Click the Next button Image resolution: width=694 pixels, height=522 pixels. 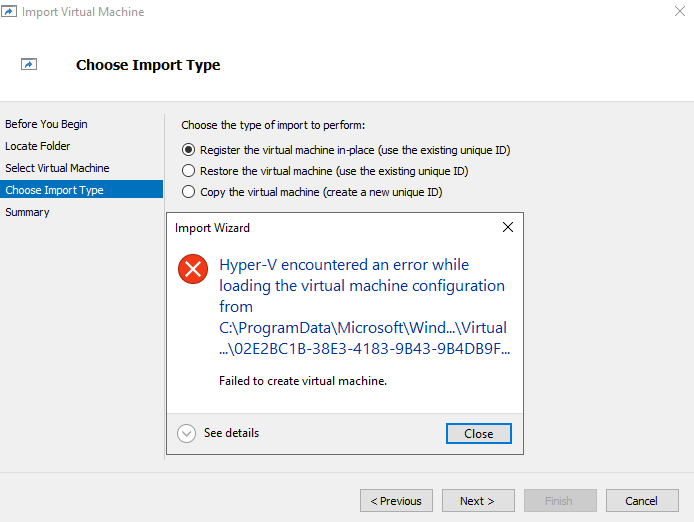pos(477,501)
